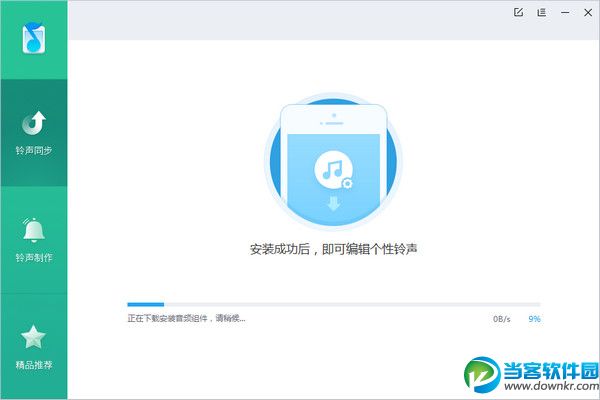Click the download progress bar

pos(334,305)
